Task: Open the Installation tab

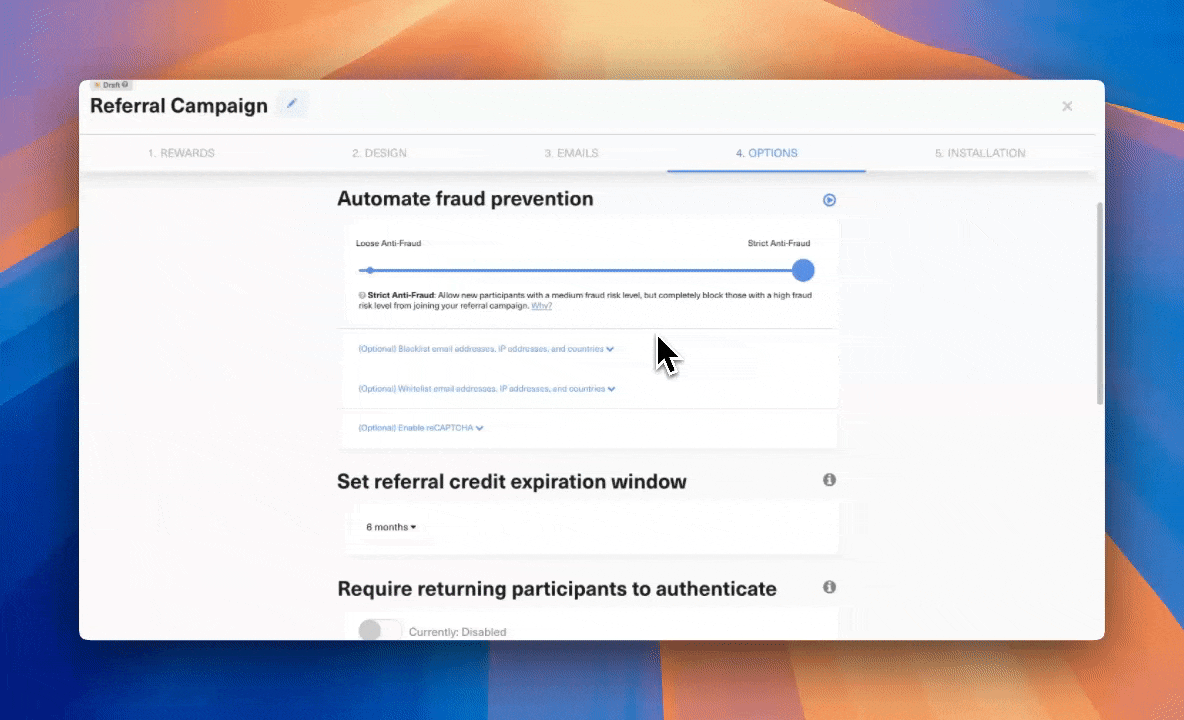Action: pyautogui.click(x=979, y=152)
